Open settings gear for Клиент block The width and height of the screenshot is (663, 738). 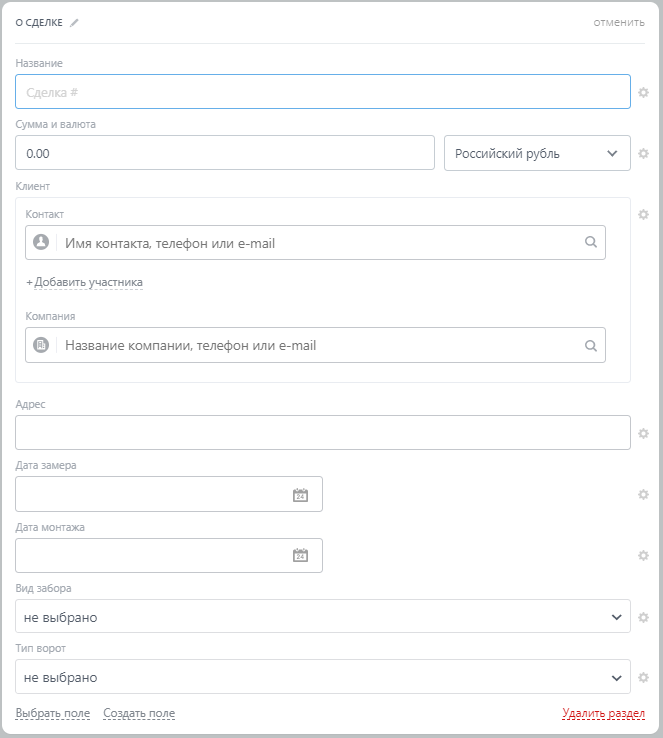644,214
